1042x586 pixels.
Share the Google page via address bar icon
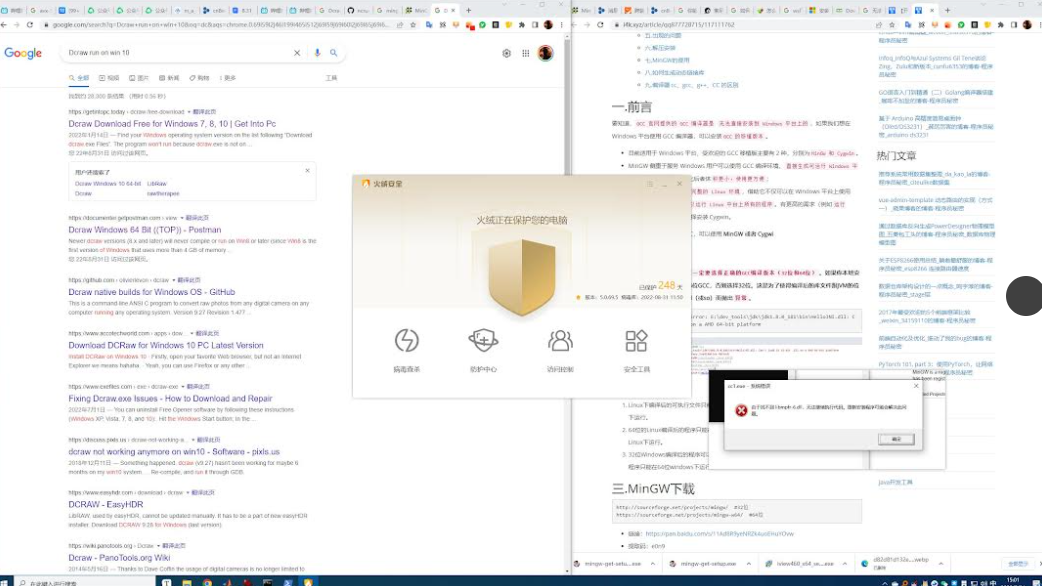tap(400, 25)
